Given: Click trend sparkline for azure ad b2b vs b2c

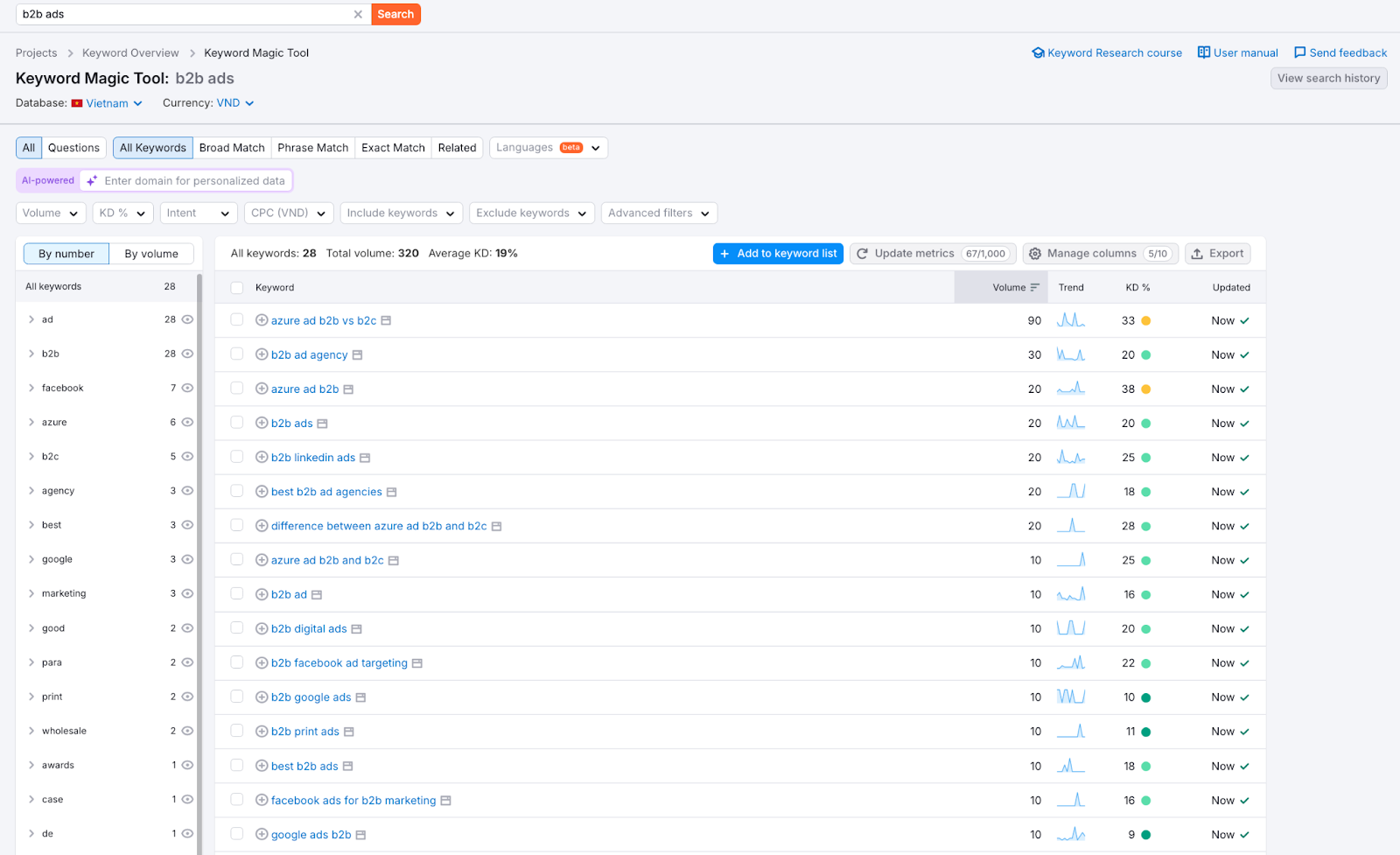Looking at the screenshot, I should click(x=1071, y=320).
